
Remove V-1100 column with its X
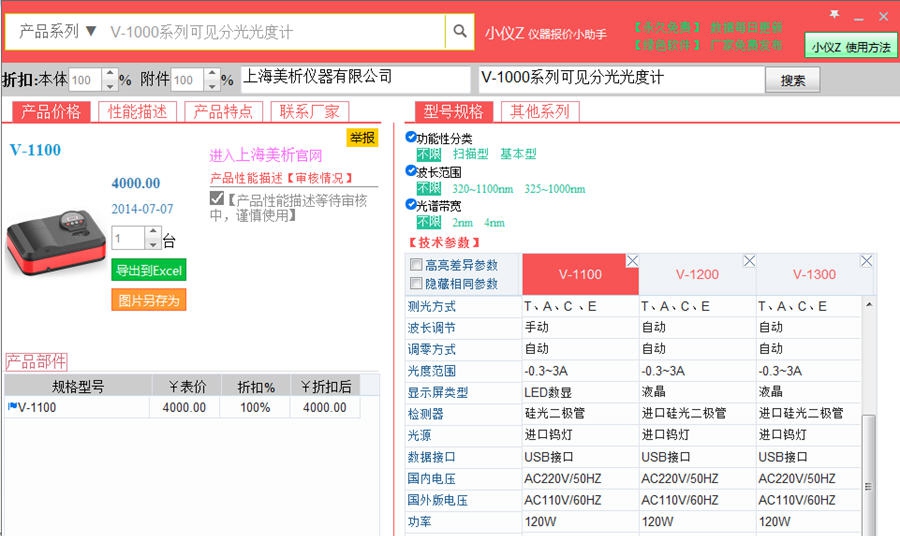632,261
